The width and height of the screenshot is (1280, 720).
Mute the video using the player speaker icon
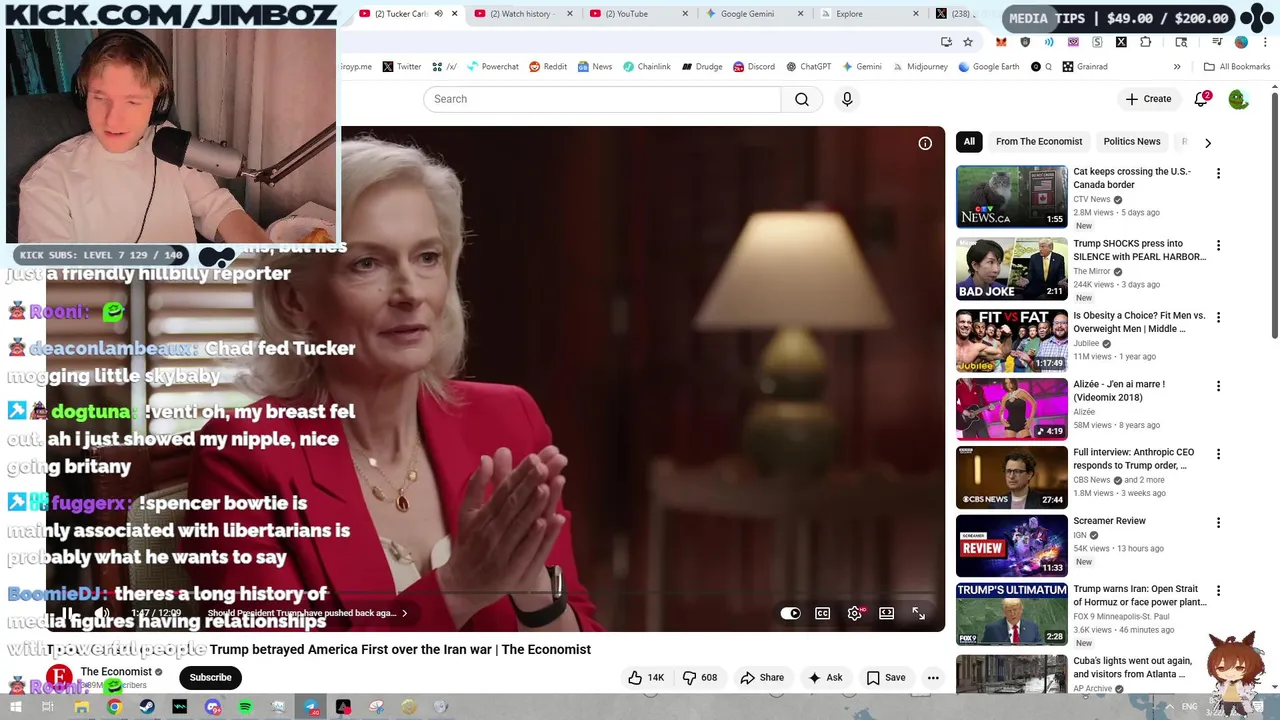pos(102,613)
